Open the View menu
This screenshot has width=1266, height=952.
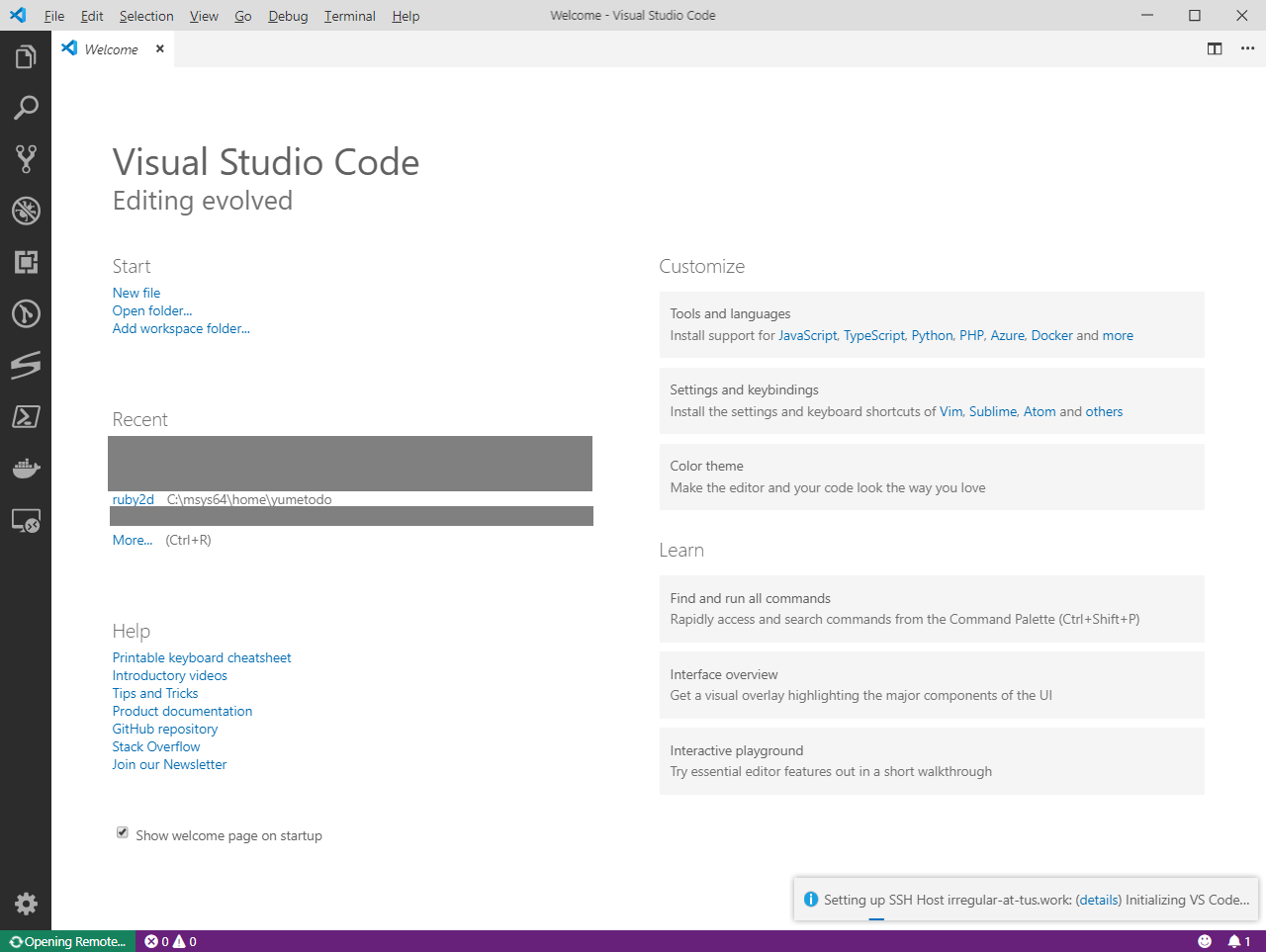204,16
